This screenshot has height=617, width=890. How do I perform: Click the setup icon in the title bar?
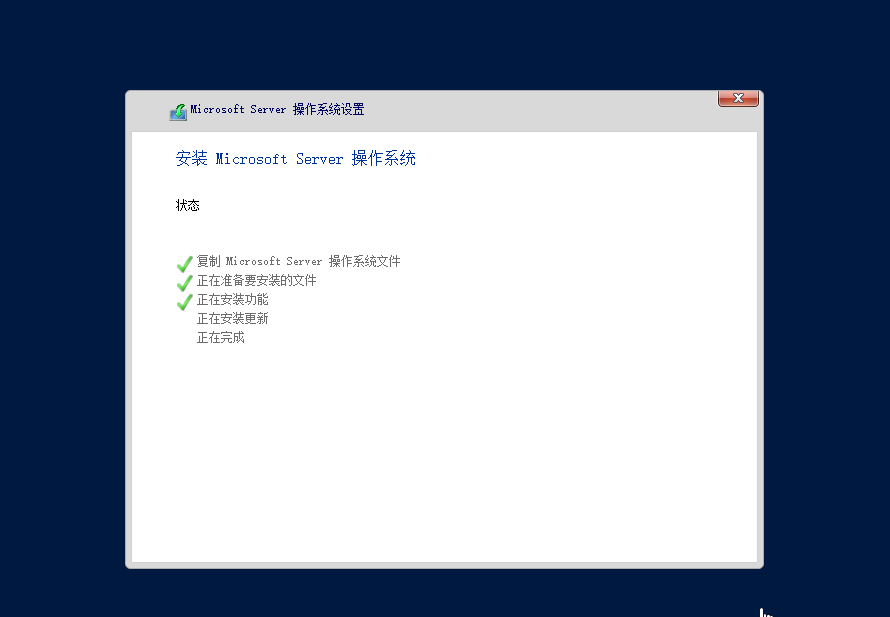178,112
